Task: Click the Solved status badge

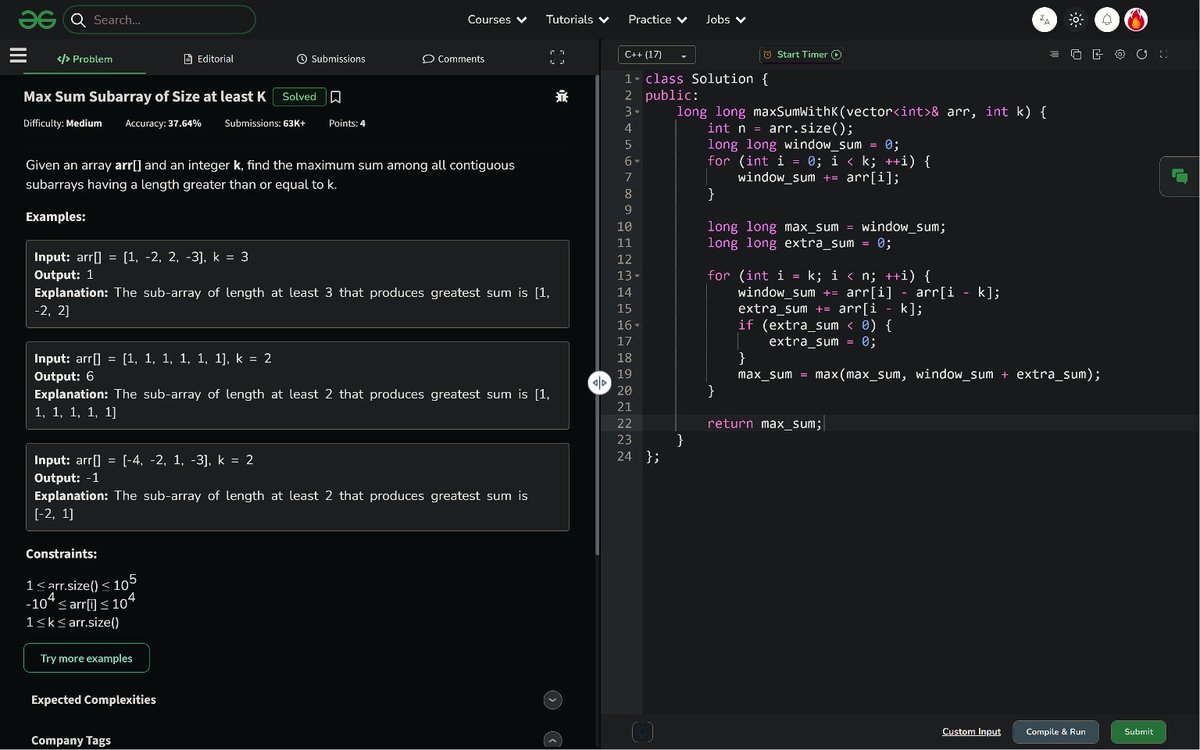Action: [299, 97]
